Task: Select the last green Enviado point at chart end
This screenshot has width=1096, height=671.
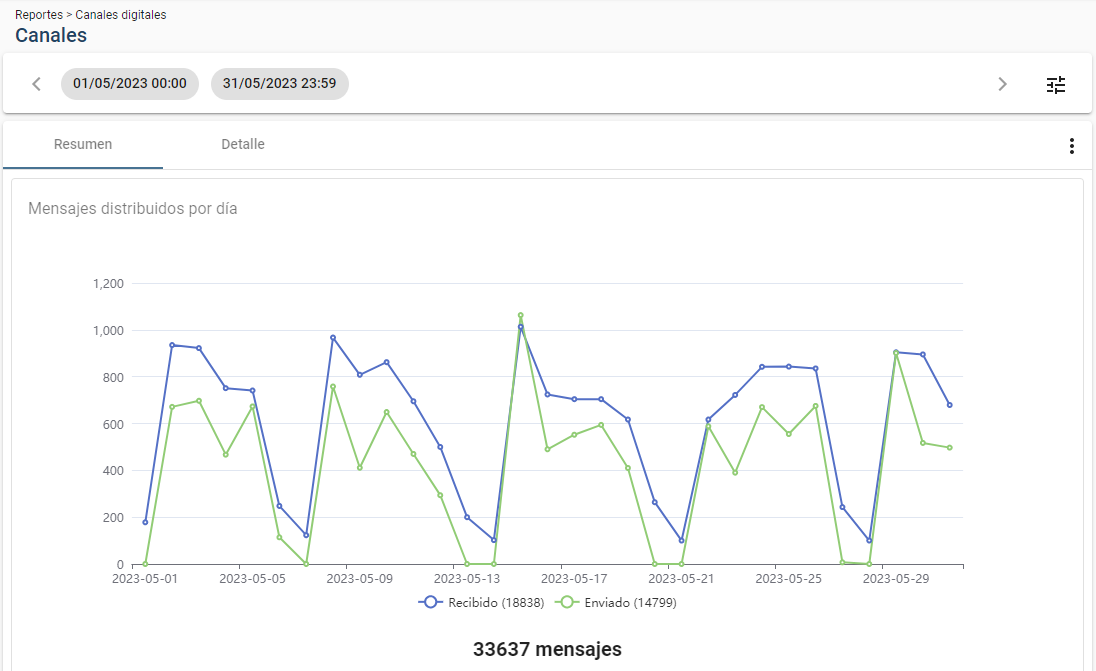Action: (949, 447)
